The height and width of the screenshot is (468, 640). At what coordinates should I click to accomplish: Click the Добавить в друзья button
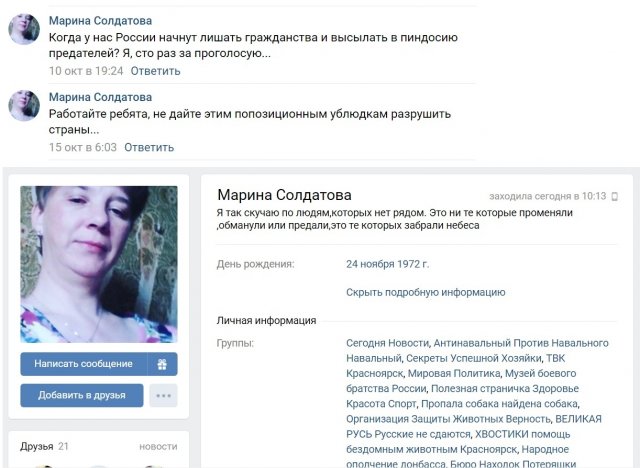pos(82,395)
